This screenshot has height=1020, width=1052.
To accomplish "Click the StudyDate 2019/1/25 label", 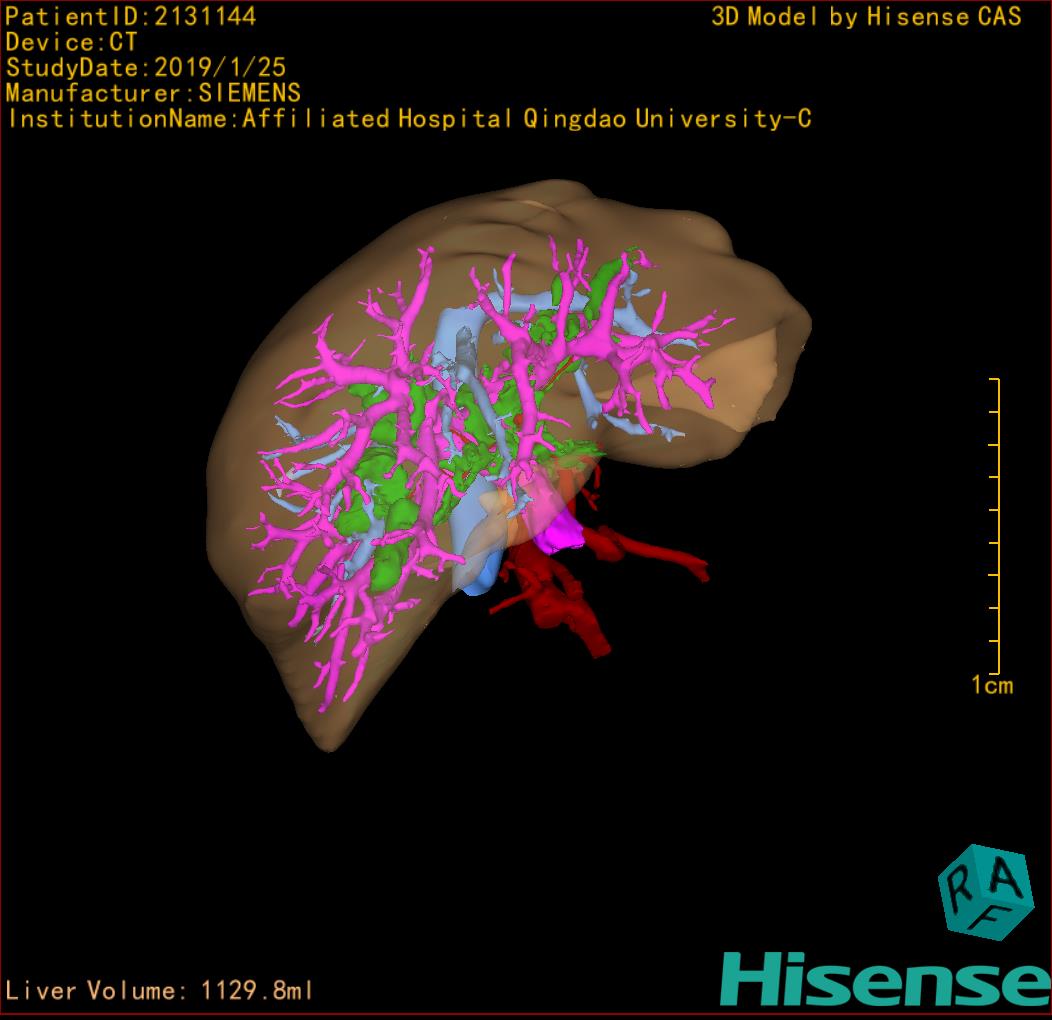I will tap(146, 68).
